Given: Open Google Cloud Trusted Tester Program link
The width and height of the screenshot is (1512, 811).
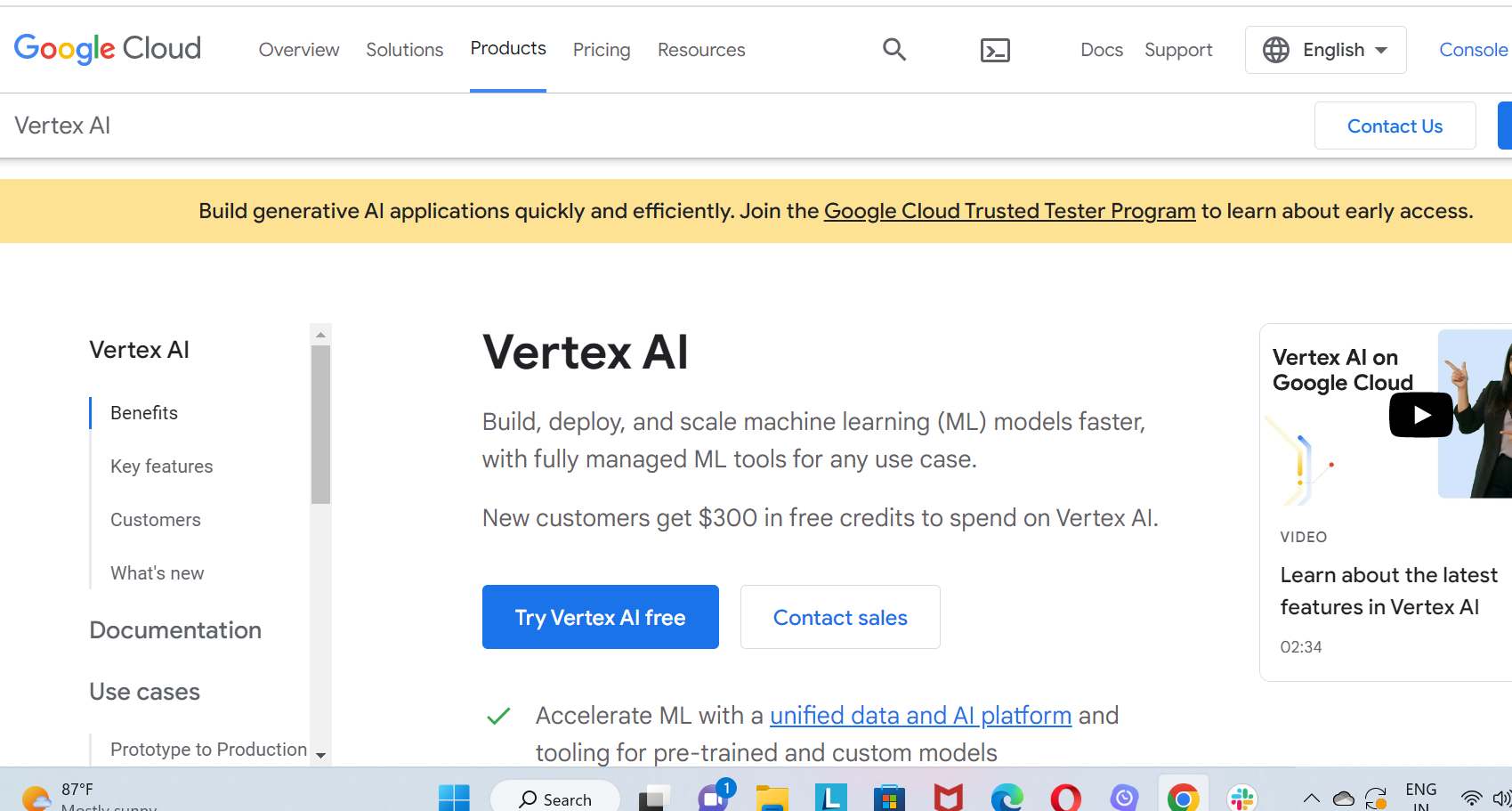Looking at the screenshot, I should tap(1009, 211).
